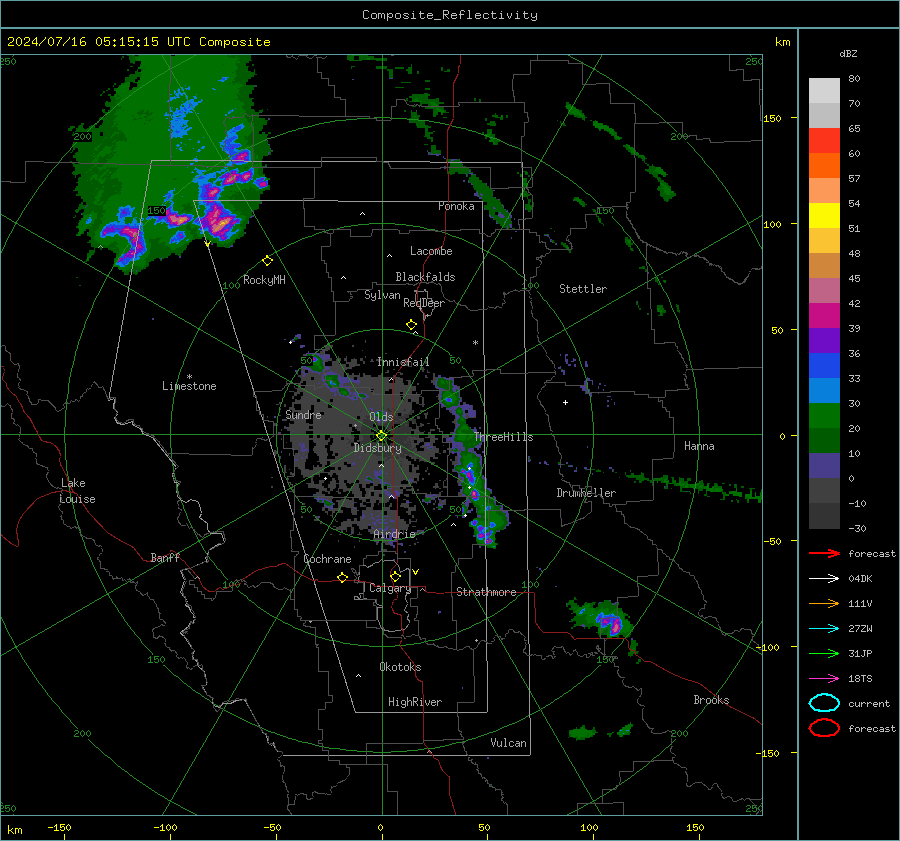Click the HighRiver map label
900x841 pixels.
point(415,702)
